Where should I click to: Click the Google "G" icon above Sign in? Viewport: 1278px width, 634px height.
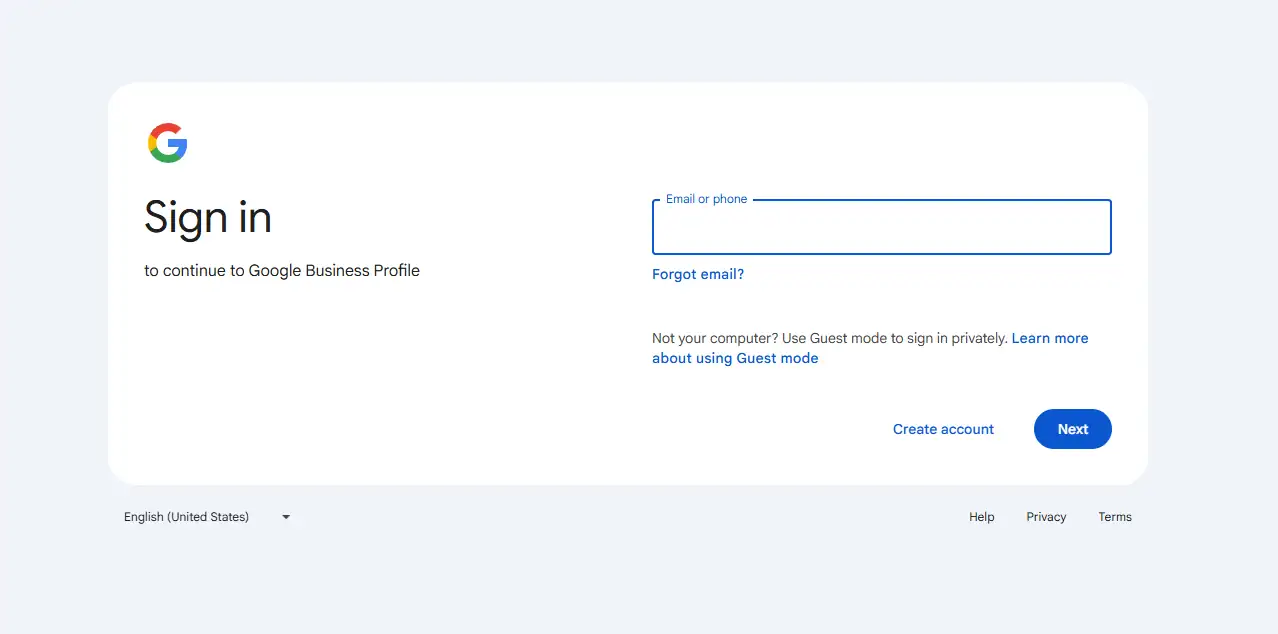coord(168,143)
